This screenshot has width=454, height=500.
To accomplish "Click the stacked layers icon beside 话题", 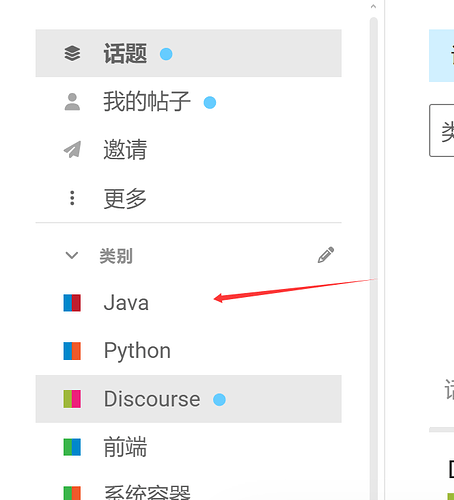I will point(72,53).
